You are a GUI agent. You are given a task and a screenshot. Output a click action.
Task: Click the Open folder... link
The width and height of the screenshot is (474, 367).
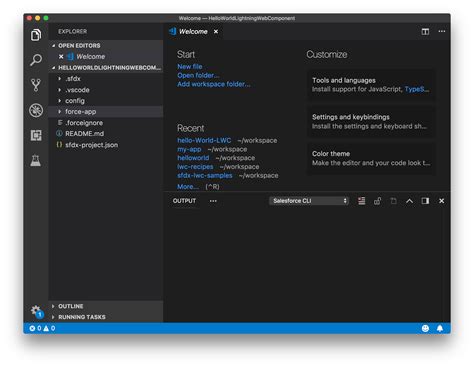click(198, 75)
